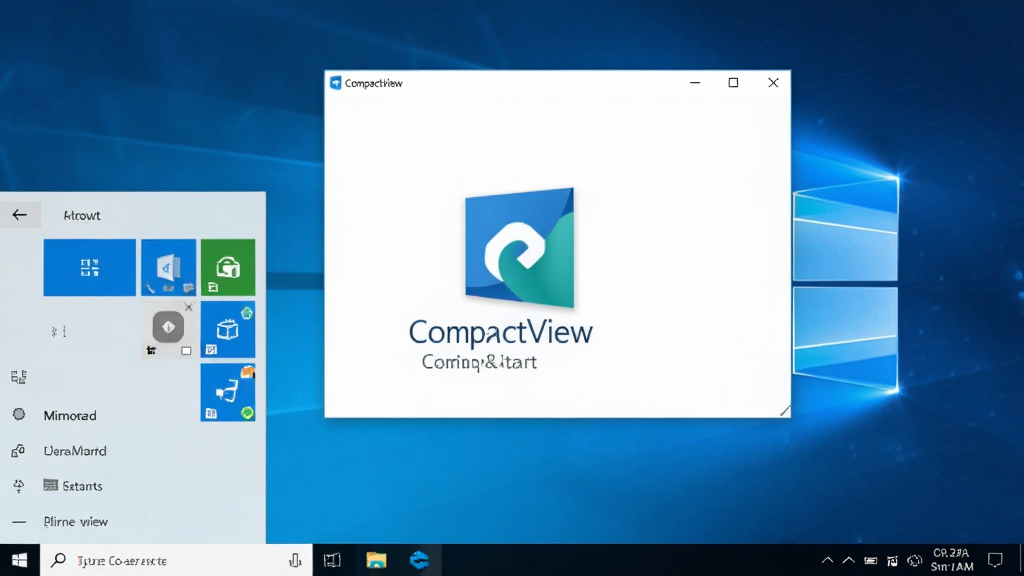Go back using the Start menu arrow

tap(20, 215)
